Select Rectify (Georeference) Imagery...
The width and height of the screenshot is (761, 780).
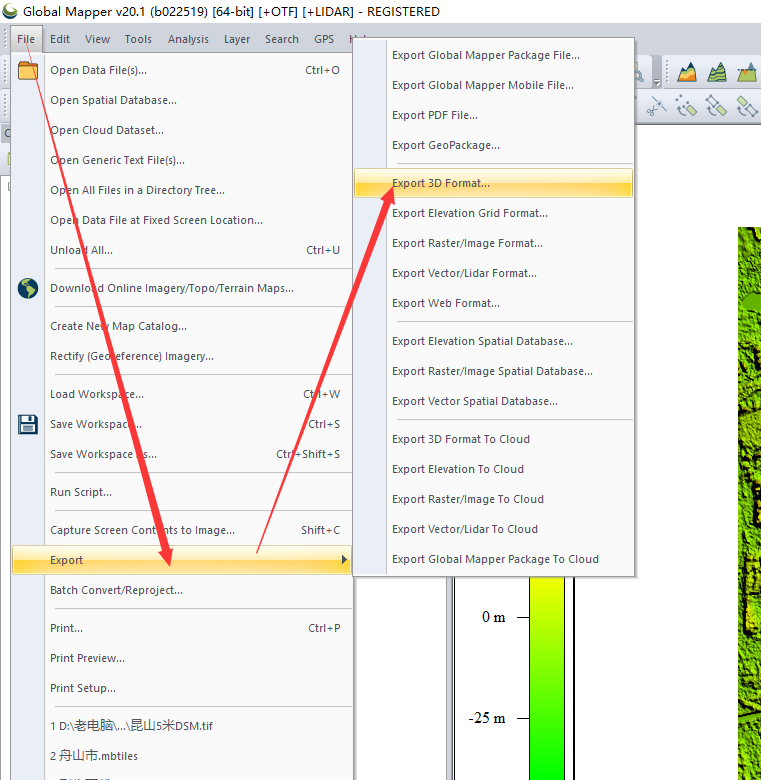[x=182, y=356]
